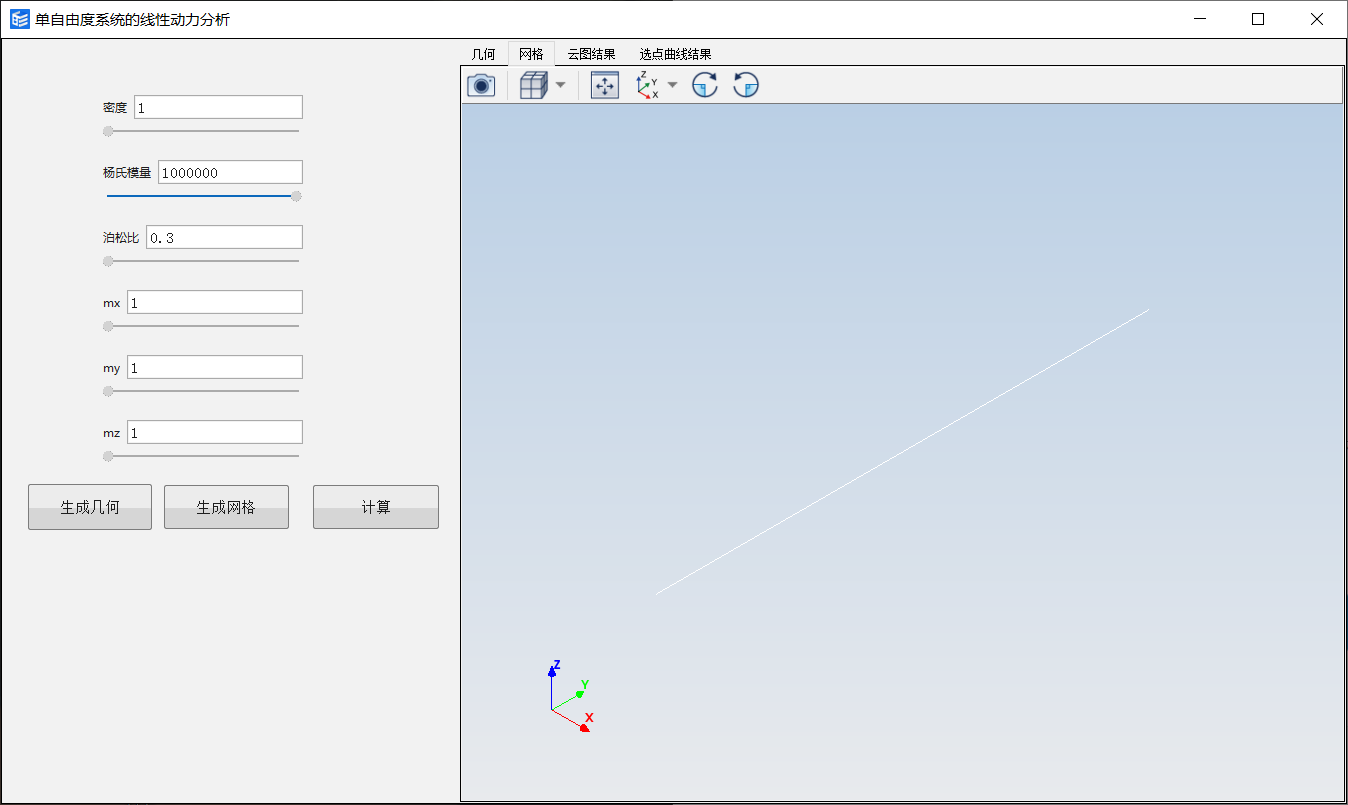Open the 云图结果 tab
Screen dimensions: 1348x805
pos(591,54)
